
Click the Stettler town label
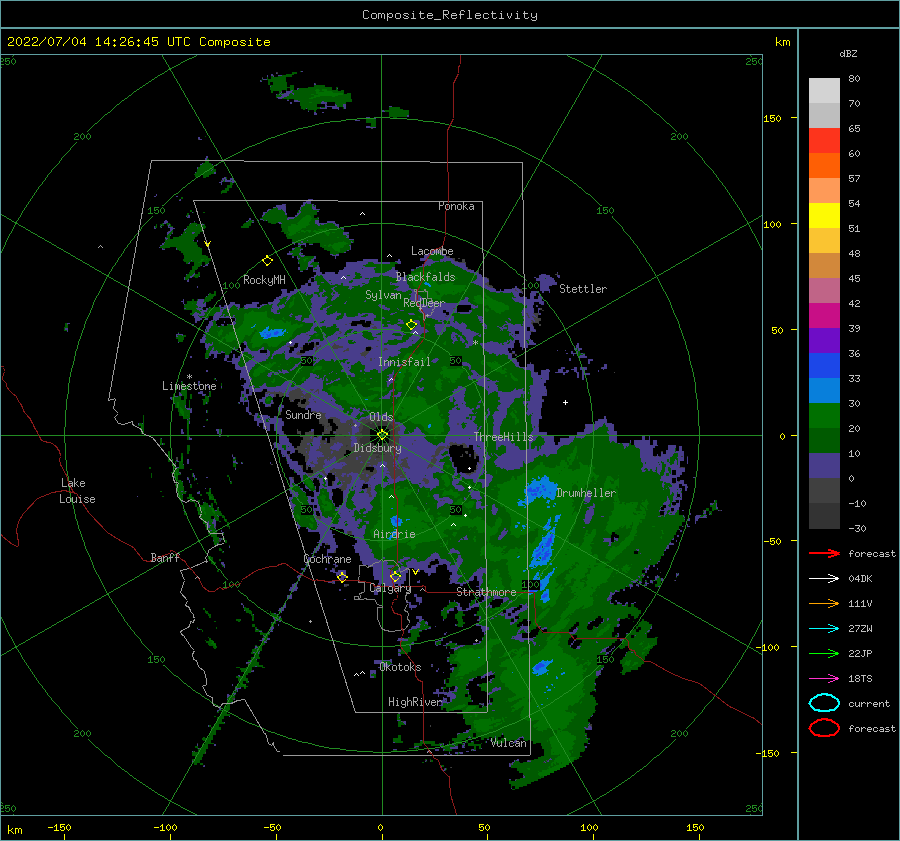click(583, 289)
